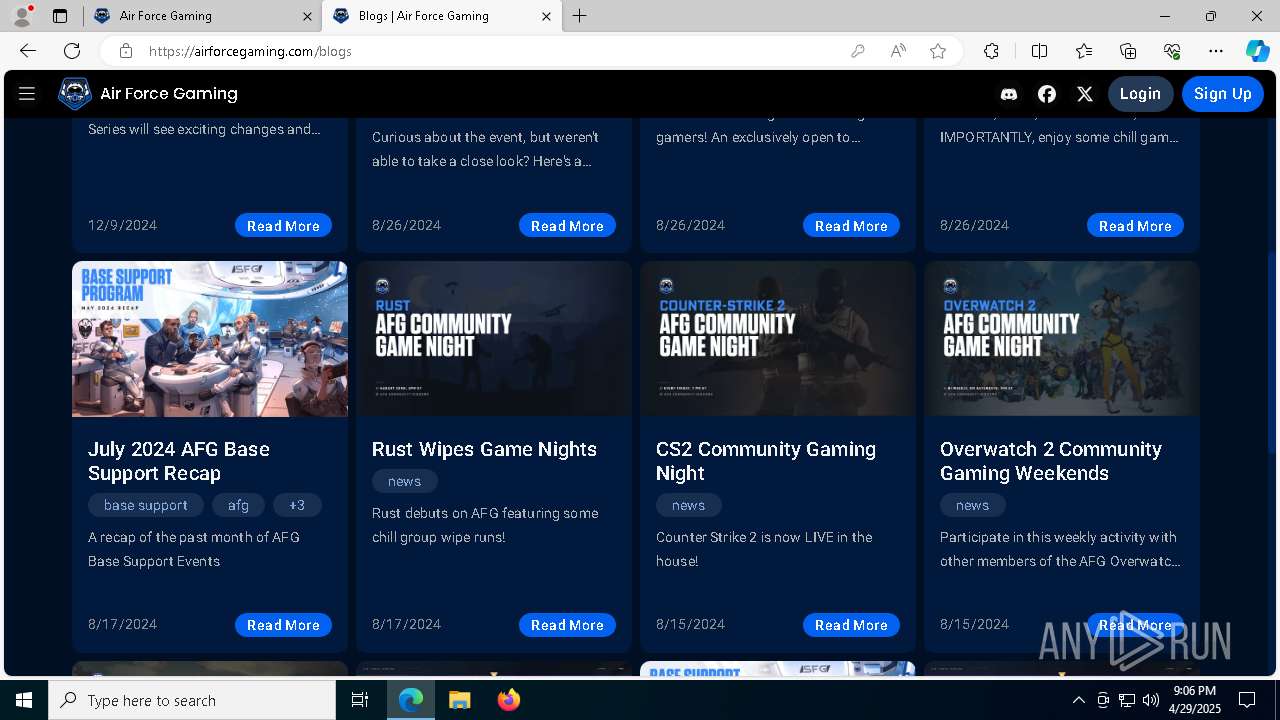Read More on the 12/9/2024 post
Image resolution: width=1280 pixels, height=720 pixels.
(283, 226)
